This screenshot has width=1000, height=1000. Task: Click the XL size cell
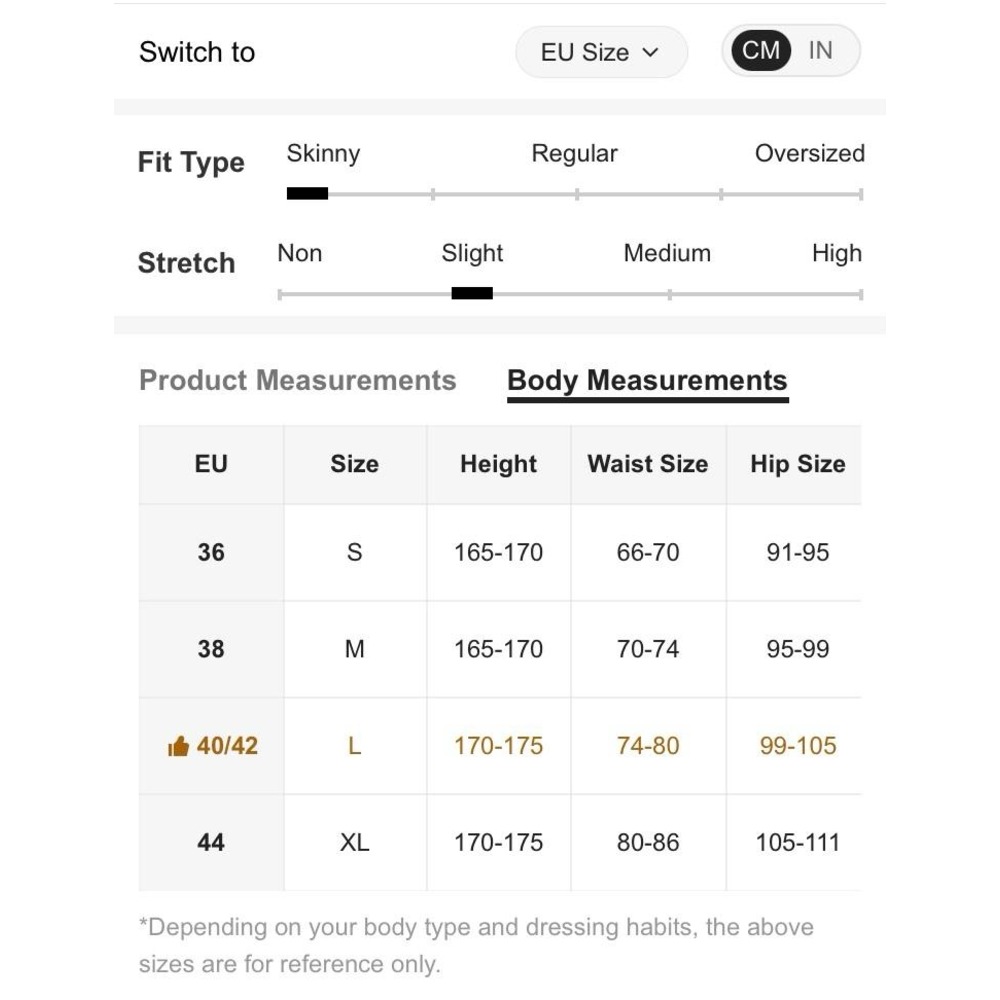pos(354,842)
